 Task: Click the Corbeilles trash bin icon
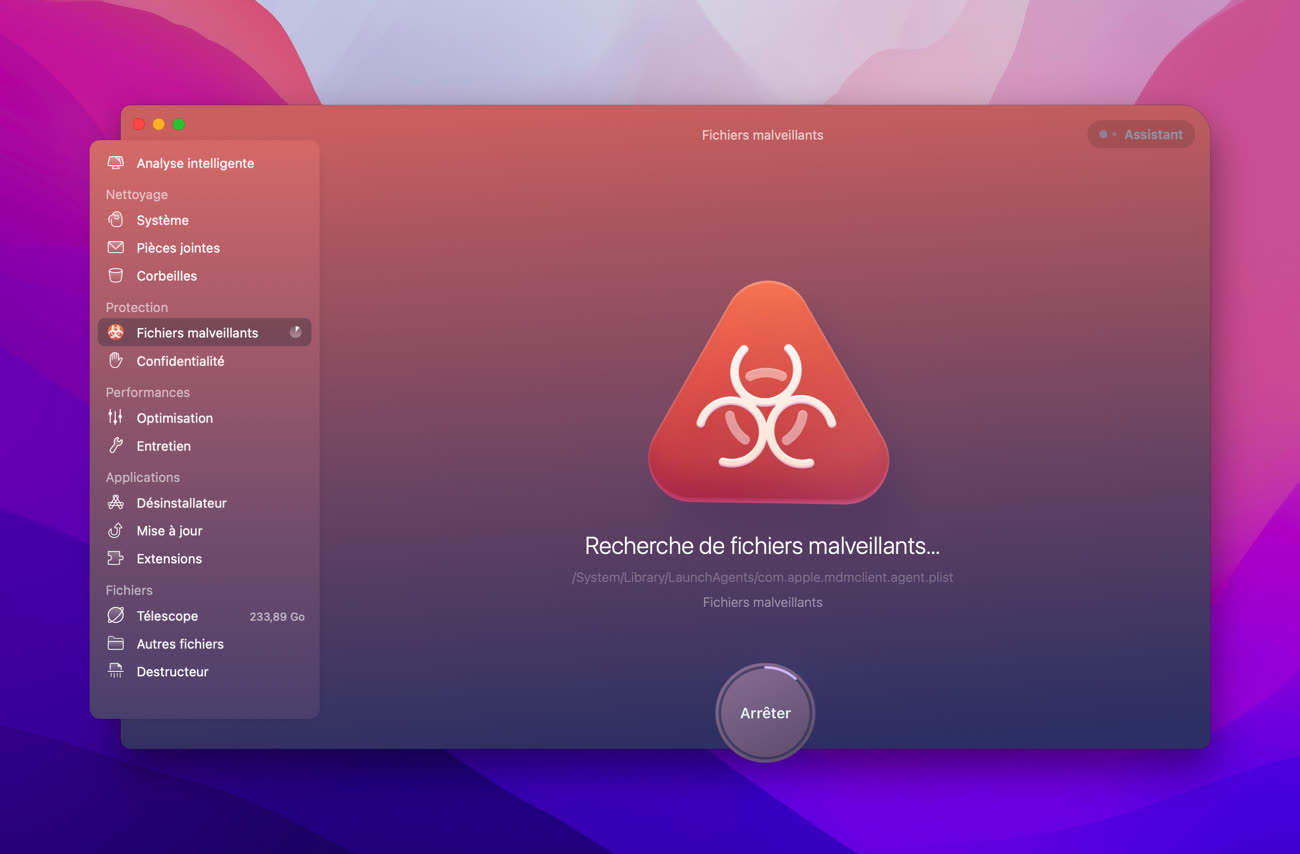(x=116, y=276)
